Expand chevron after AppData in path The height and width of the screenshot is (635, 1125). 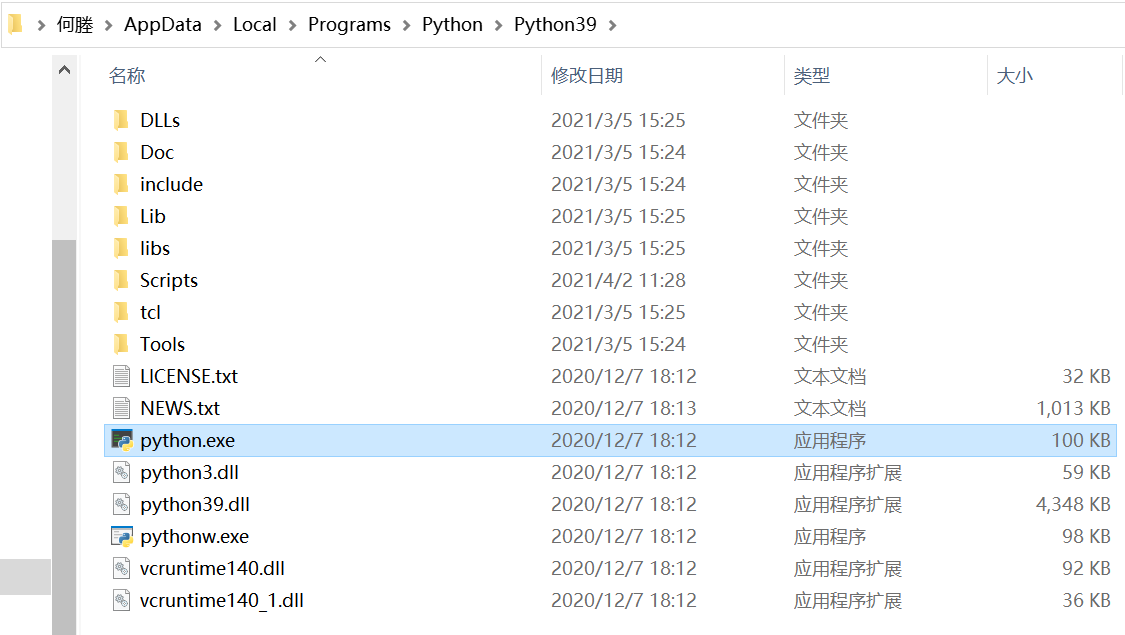[x=217, y=25]
